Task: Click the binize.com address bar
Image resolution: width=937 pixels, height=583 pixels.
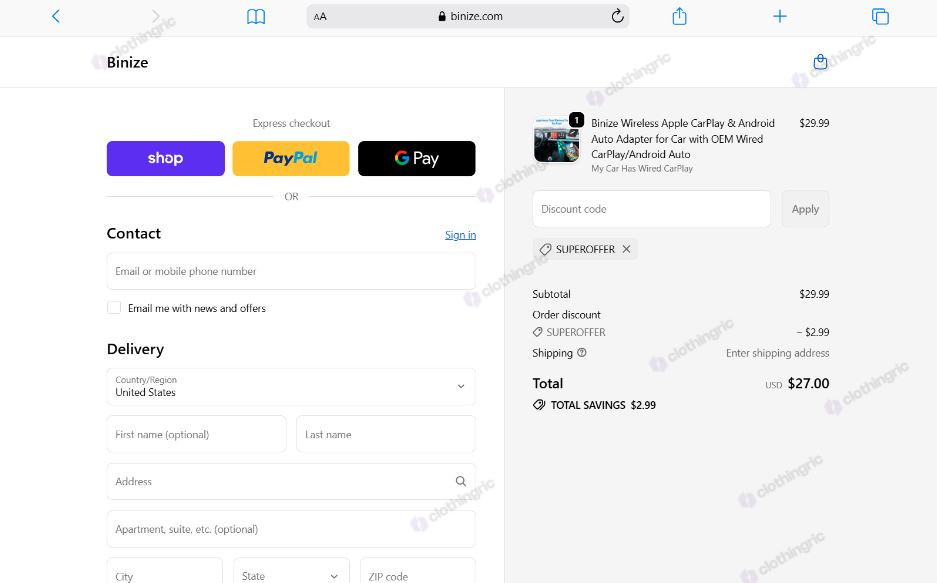Action: click(468, 16)
